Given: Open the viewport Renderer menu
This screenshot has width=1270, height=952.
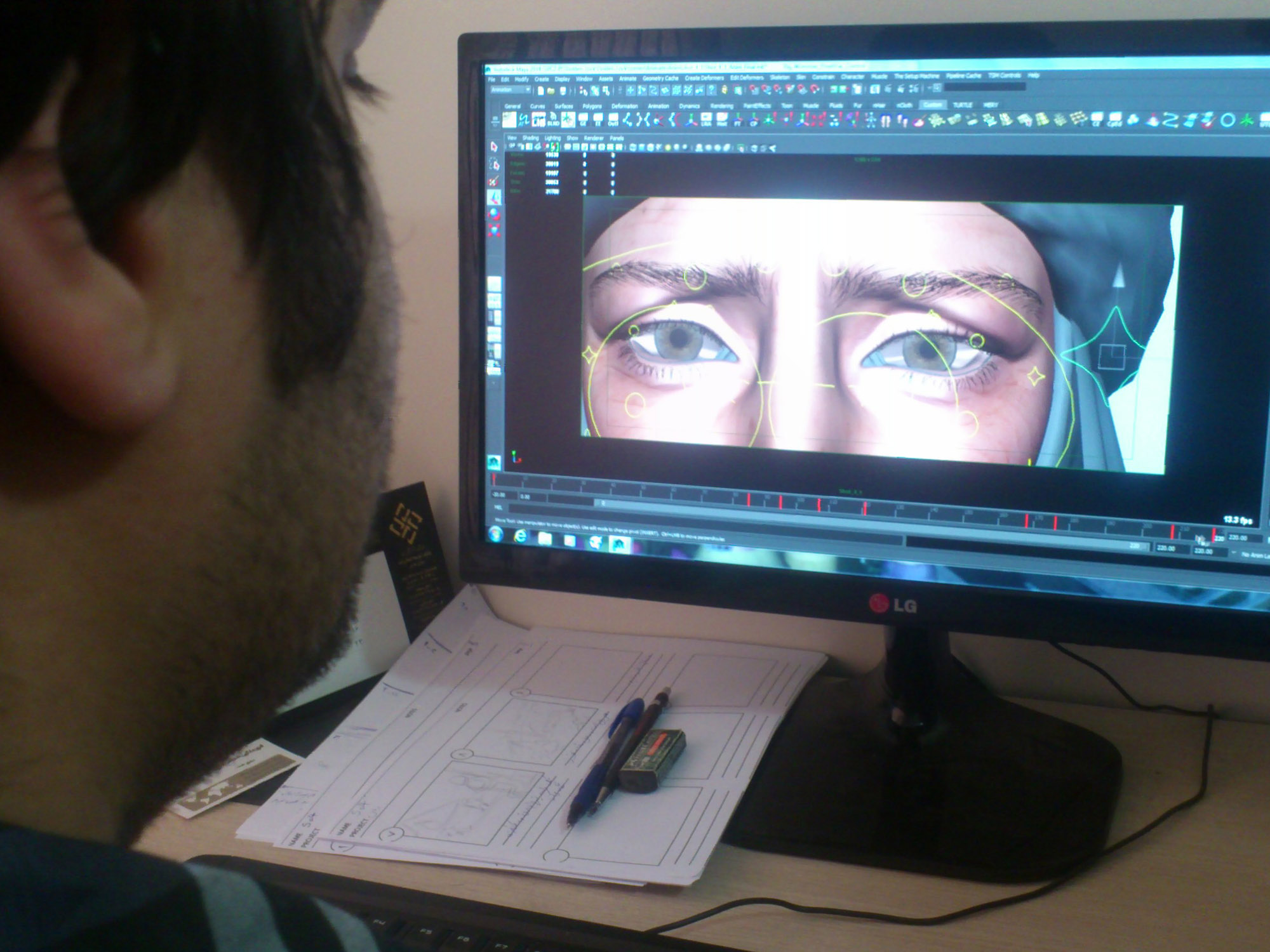Looking at the screenshot, I should click(594, 138).
